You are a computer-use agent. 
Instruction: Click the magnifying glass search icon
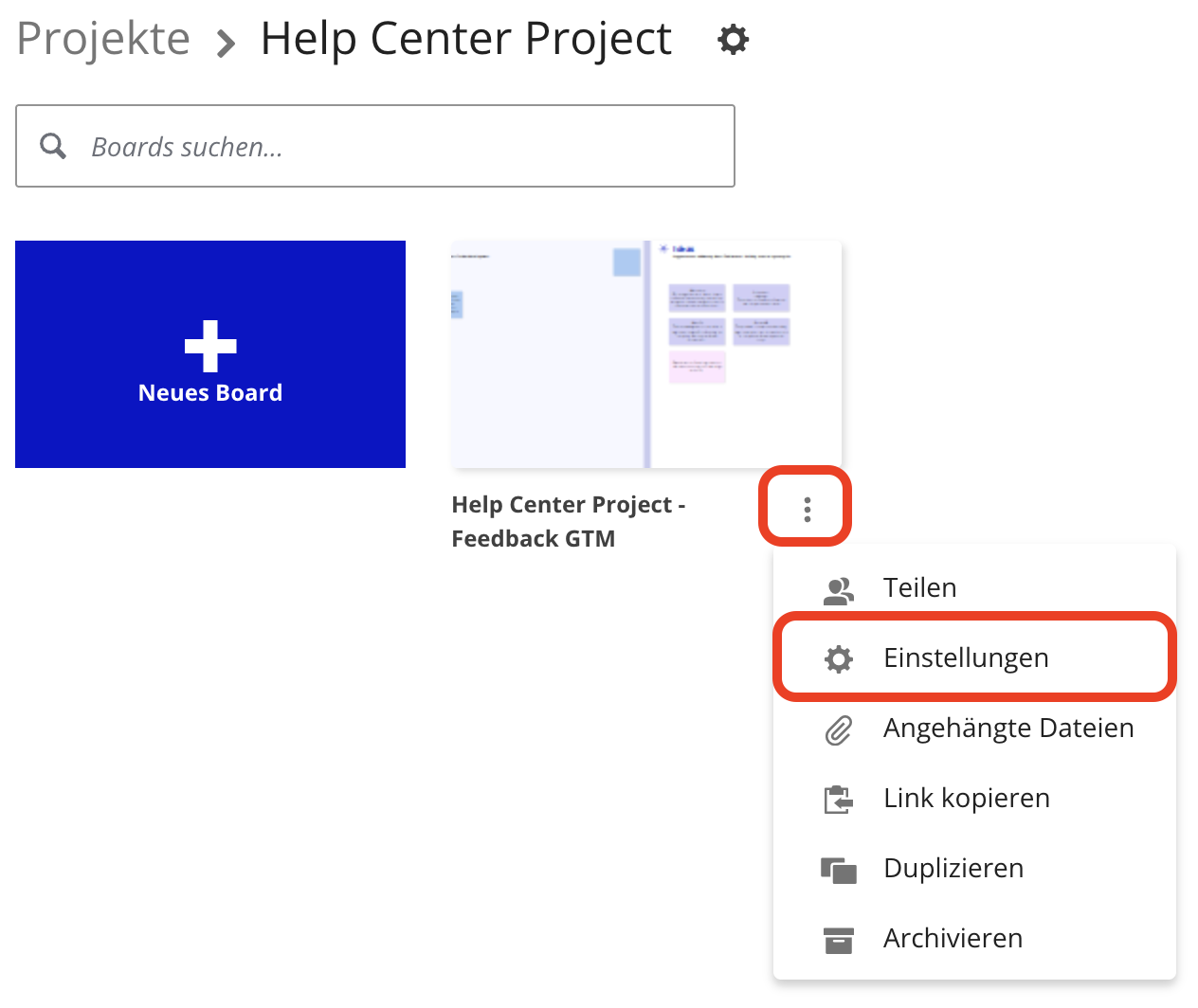[x=53, y=146]
